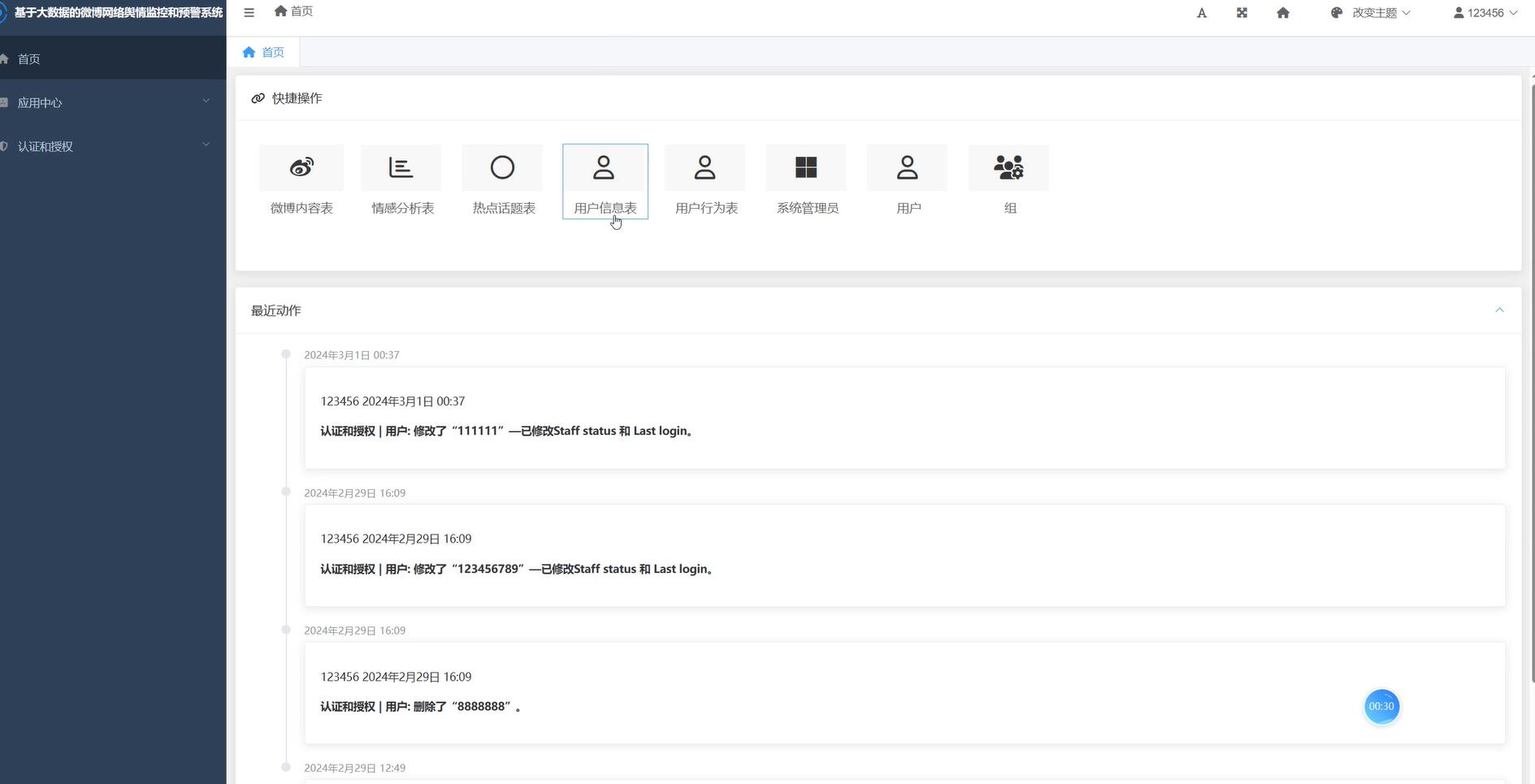
Task: Click the log entry about modifying "111111"
Action: [x=904, y=418]
